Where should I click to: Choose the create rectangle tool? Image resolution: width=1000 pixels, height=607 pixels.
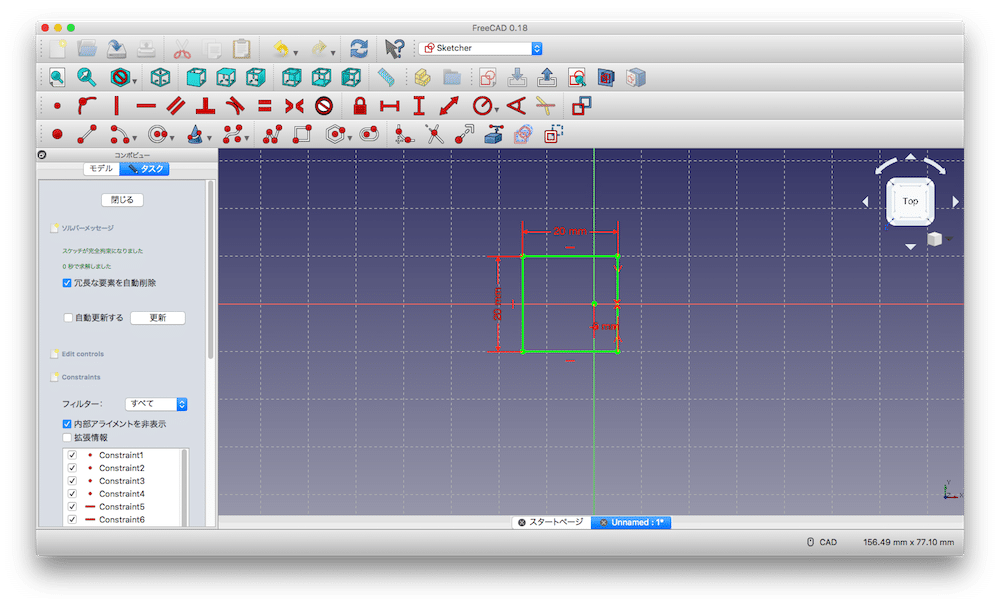tap(302, 134)
